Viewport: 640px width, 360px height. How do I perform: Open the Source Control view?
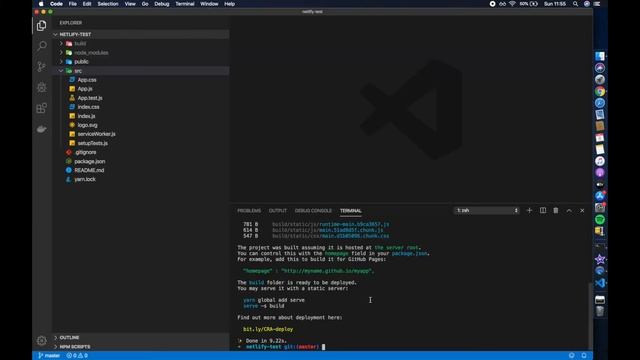click(42, 66)
